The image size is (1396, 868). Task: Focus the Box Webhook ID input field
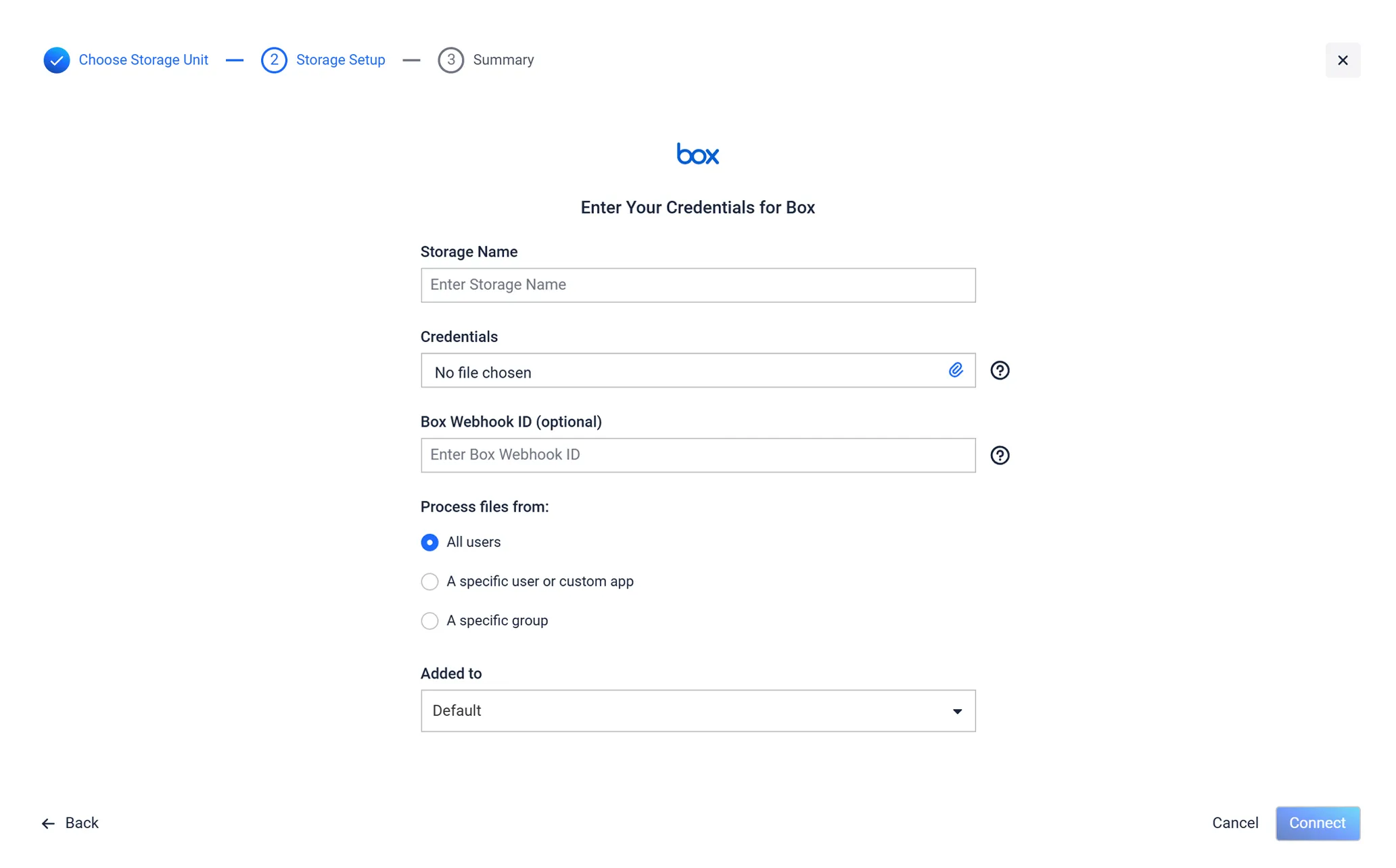[698, 456]
